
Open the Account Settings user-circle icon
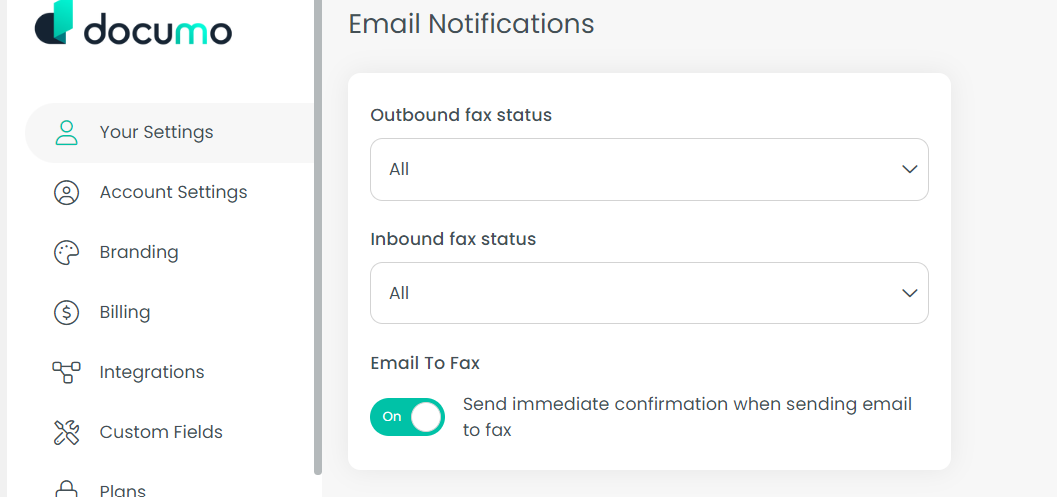tap(67, 193)
